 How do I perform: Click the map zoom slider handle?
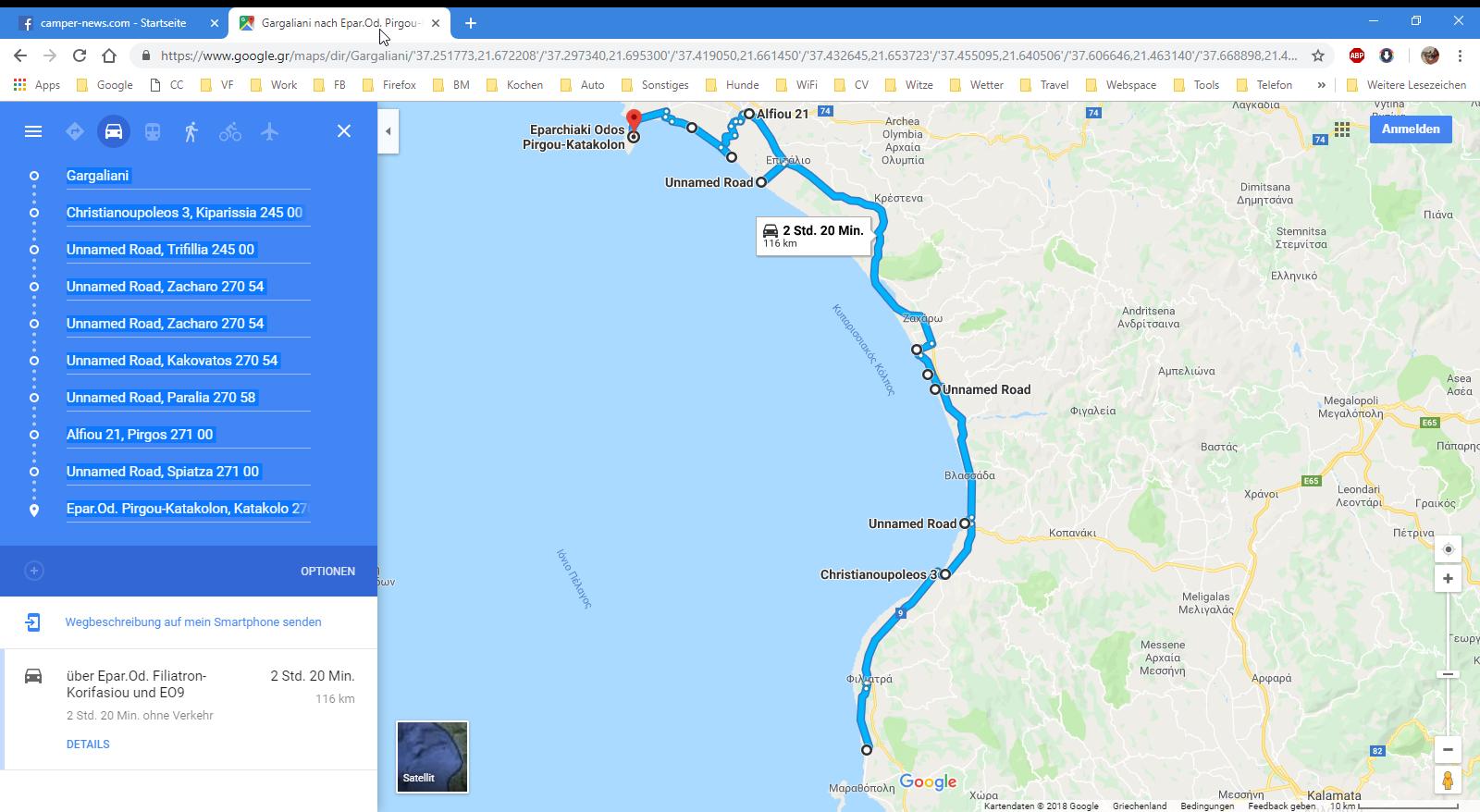(x=1448, y=674)
